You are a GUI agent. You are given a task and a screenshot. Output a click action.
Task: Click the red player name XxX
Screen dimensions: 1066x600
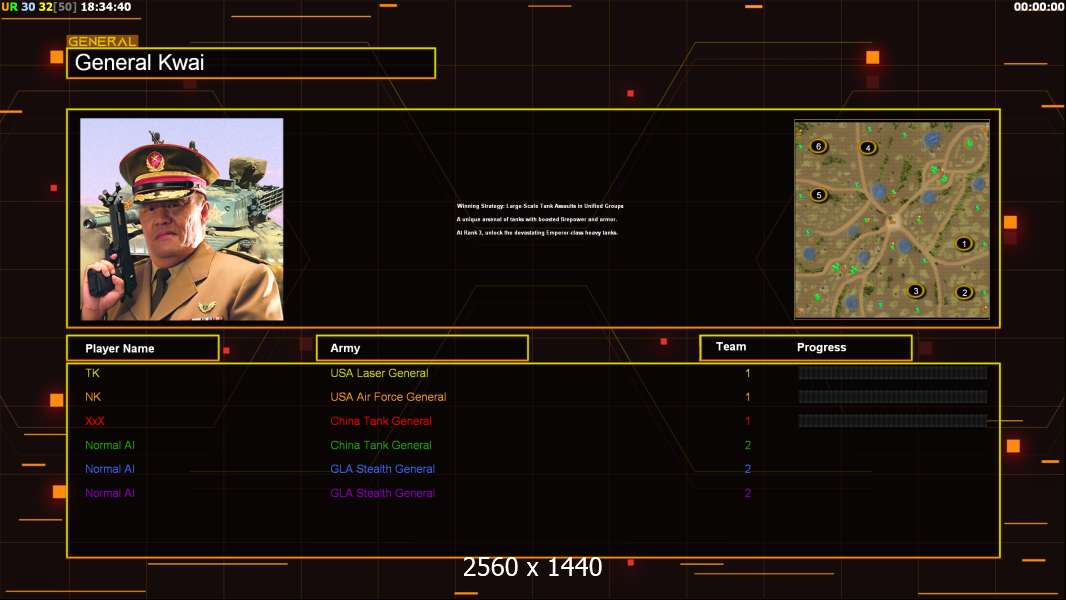[95, 421]
